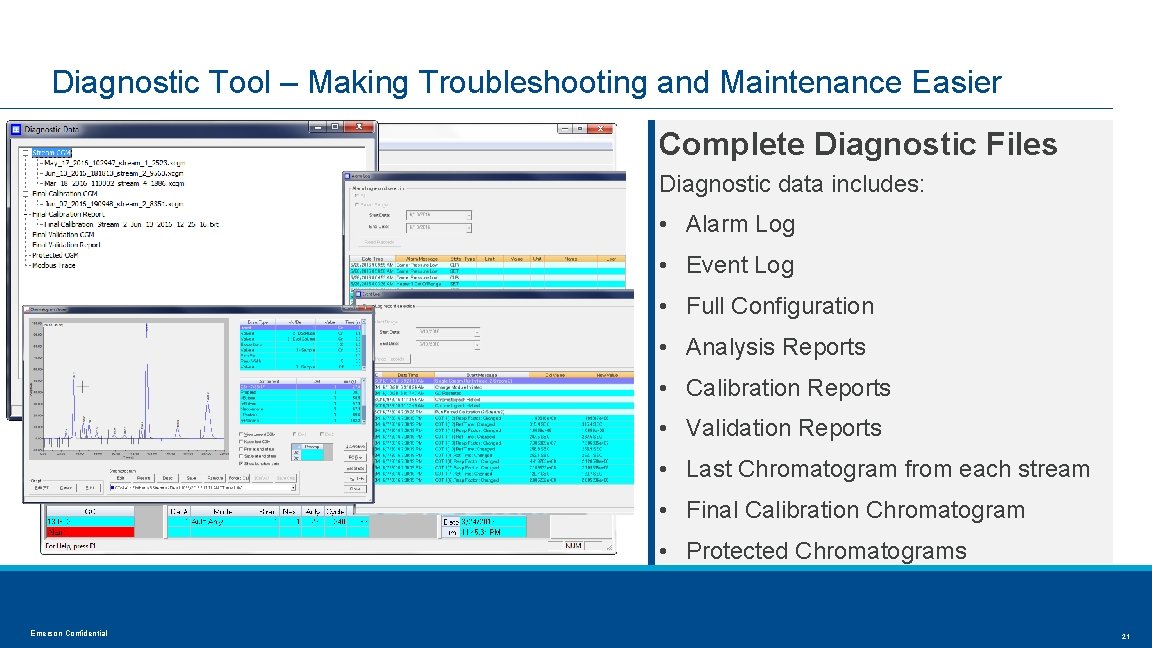Open the Final Calibration Stream 2 txt file

pyautogui.click(x=132, y=224)
